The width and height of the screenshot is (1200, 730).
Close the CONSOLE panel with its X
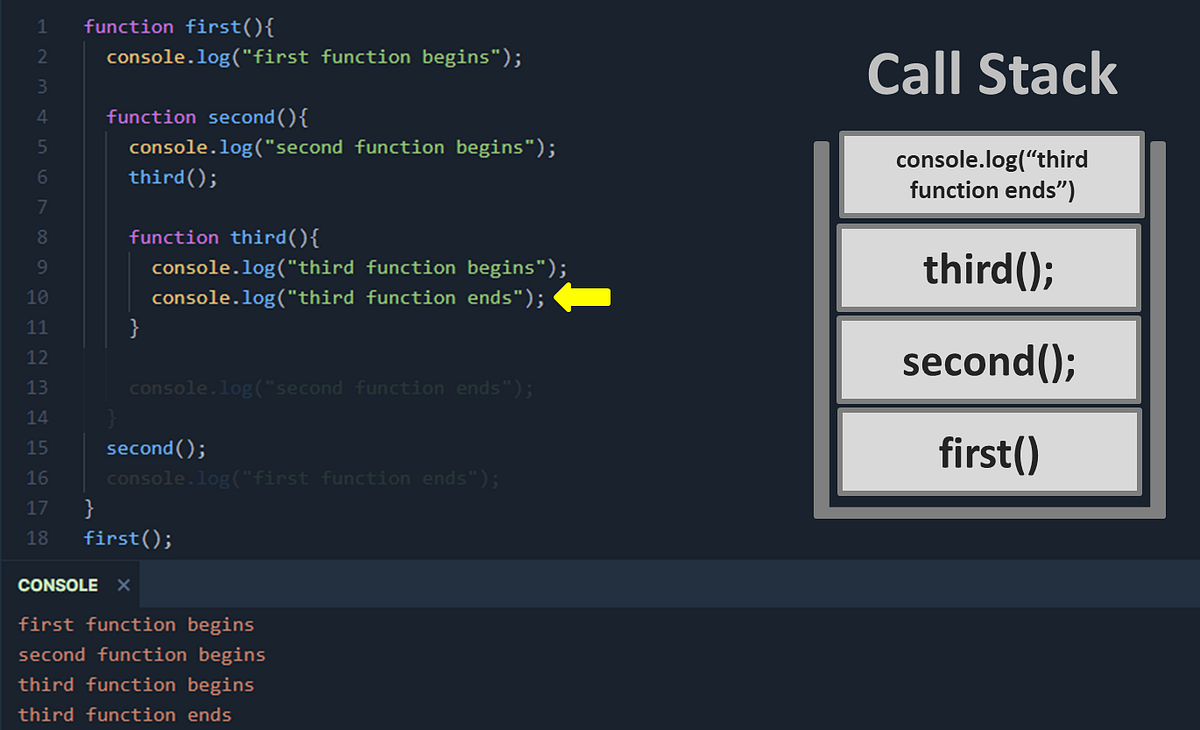point(123,585)
